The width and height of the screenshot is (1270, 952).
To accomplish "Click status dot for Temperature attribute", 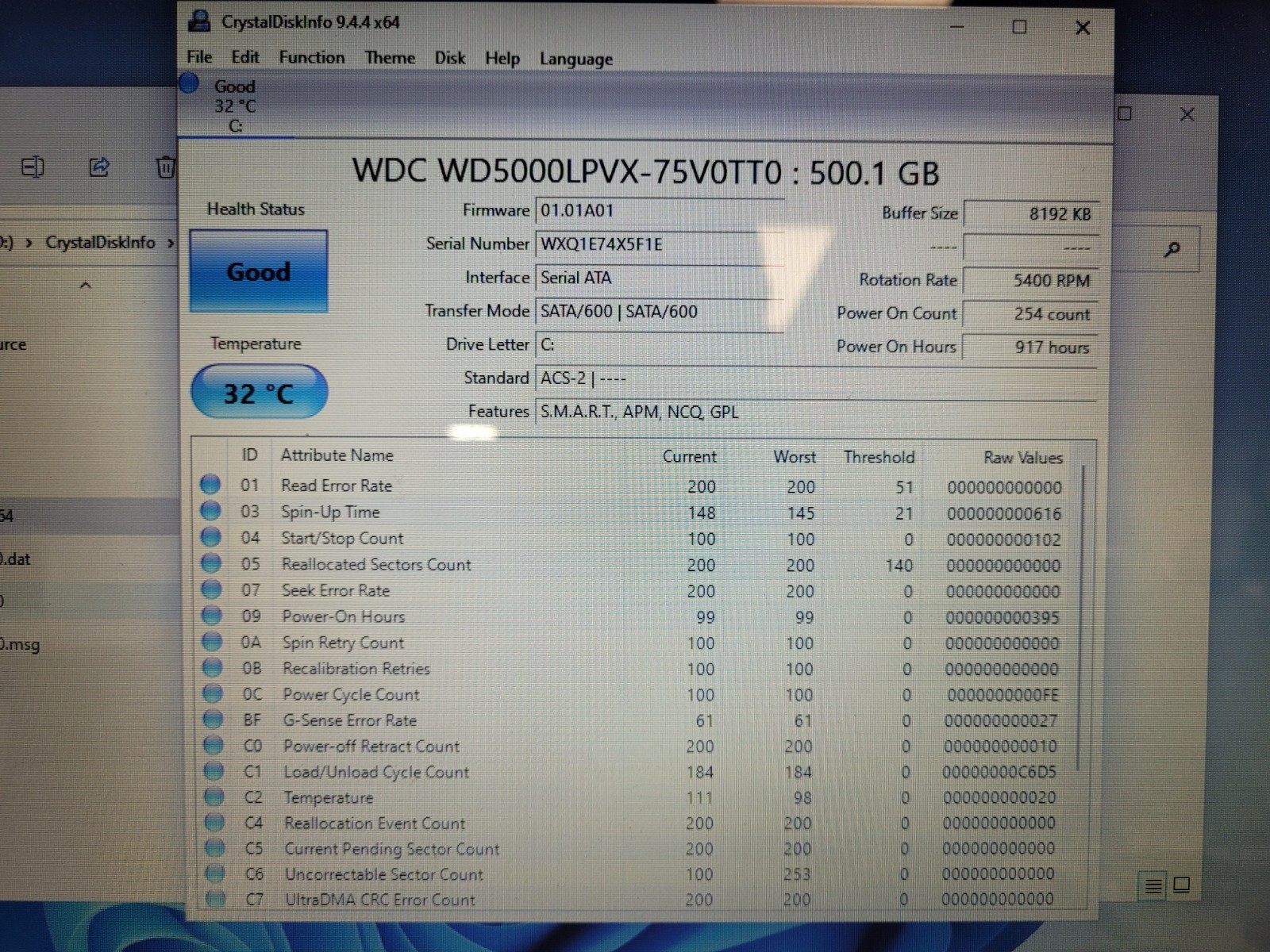I will (214, 796).
